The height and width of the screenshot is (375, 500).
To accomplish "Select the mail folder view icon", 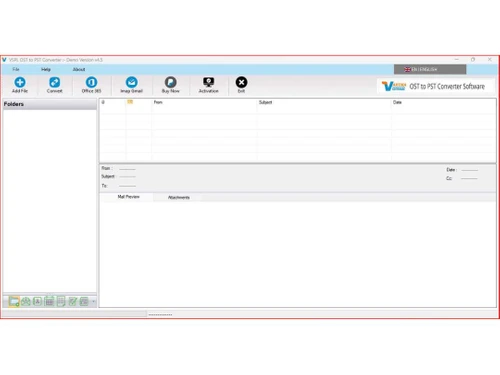I will [14, 302].
